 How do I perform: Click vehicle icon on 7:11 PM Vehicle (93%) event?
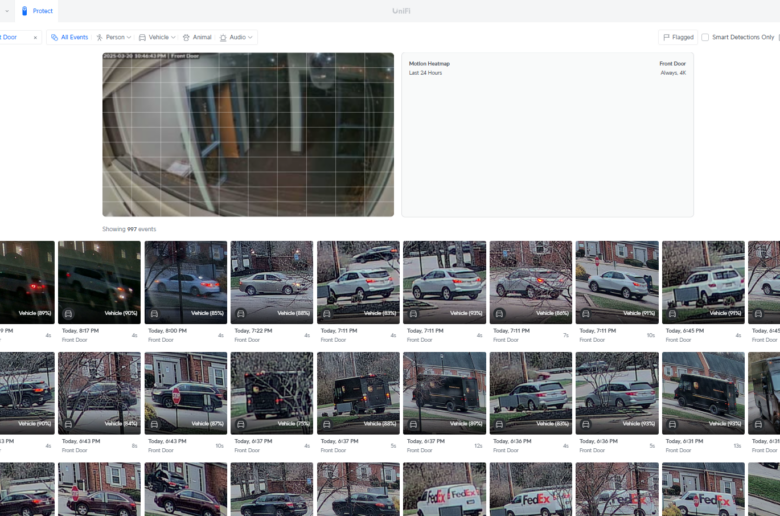413,313
